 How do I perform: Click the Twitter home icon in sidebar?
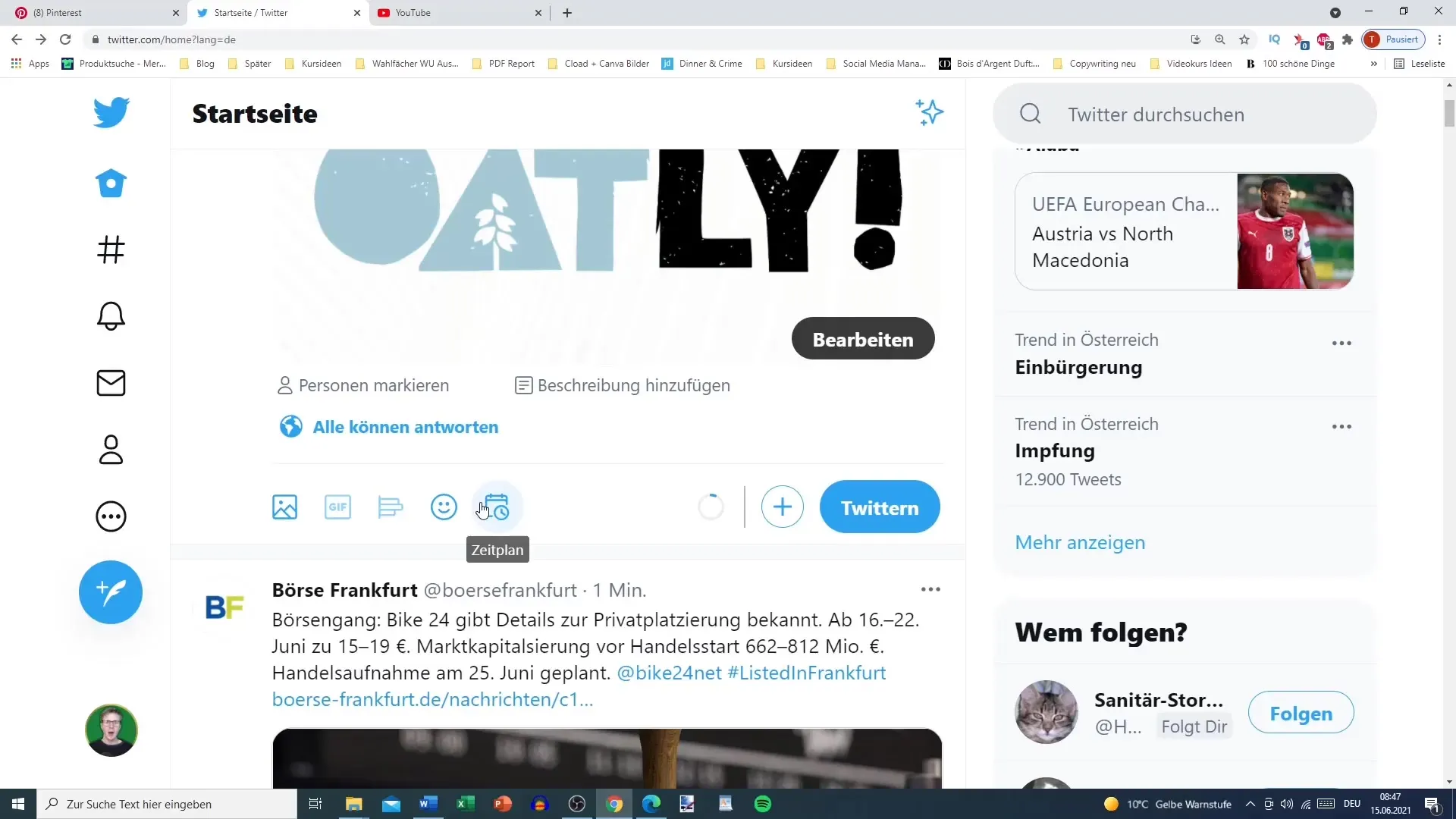coord(111,183)
